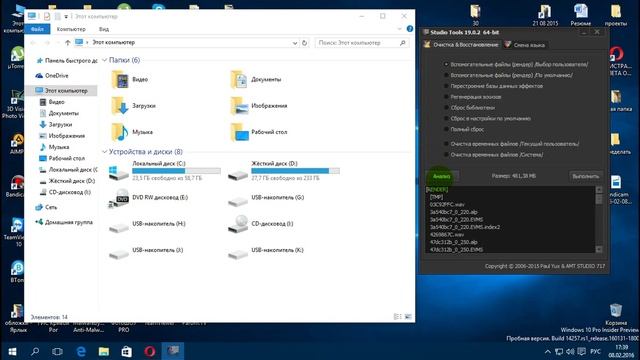
Task: Select DVD RW дисковод (E:)
Action: coord(149,198)
